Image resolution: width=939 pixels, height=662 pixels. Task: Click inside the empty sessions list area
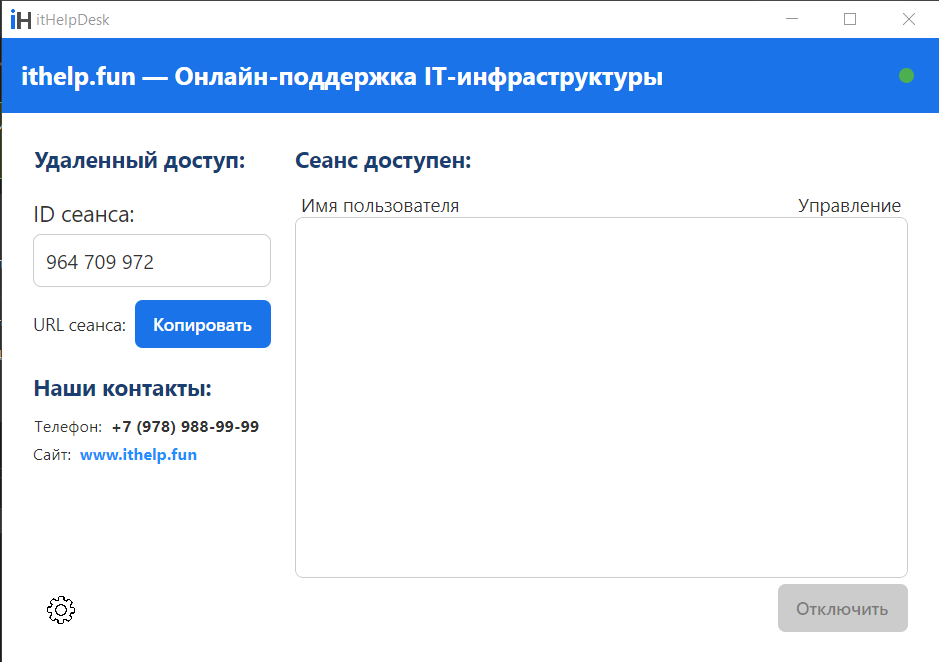click(x=601, y=397)
